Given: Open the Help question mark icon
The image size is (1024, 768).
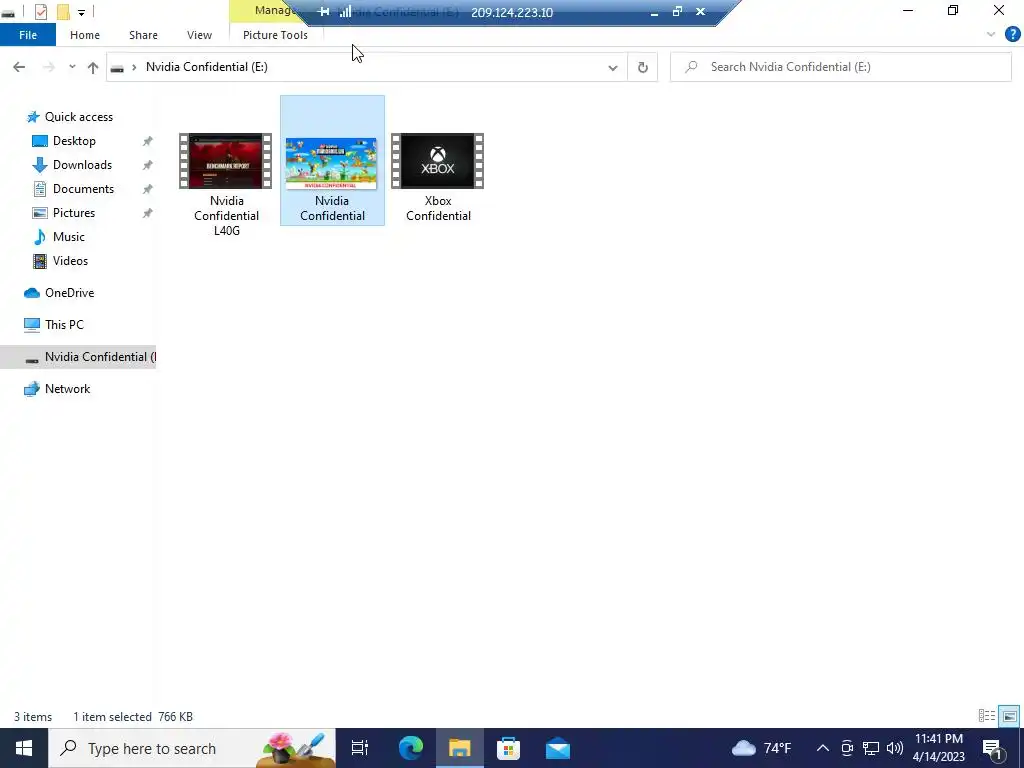Looking at the screenshot, I should tap(1012, 35).
